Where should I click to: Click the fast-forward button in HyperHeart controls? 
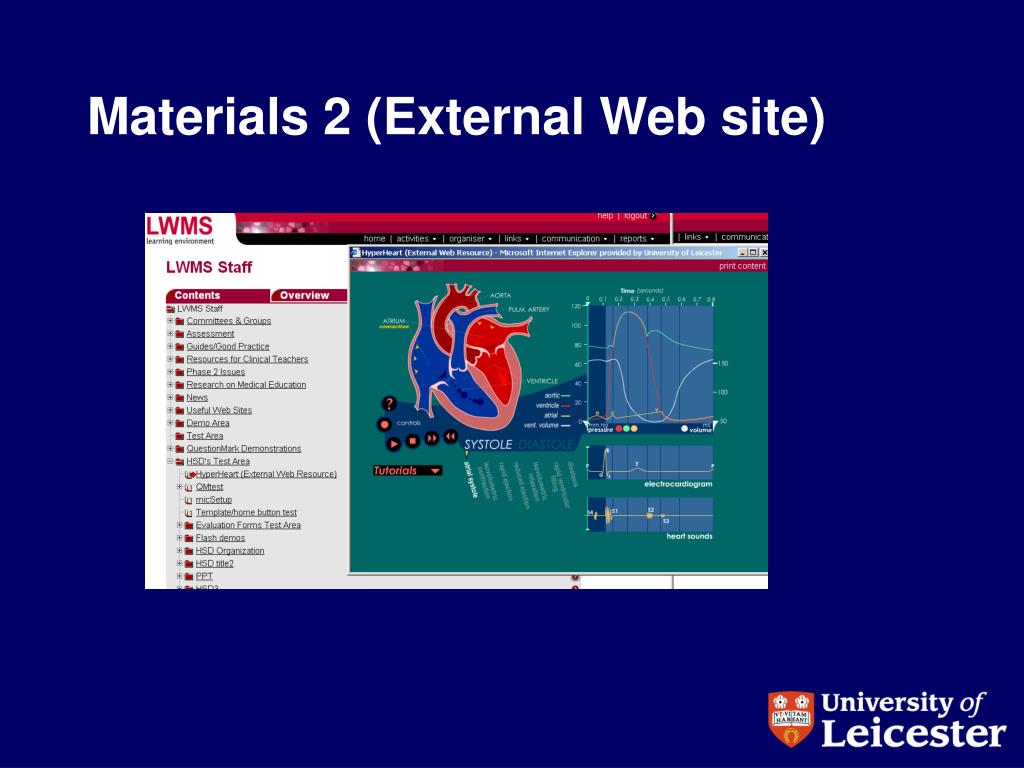tap(432, 438)
